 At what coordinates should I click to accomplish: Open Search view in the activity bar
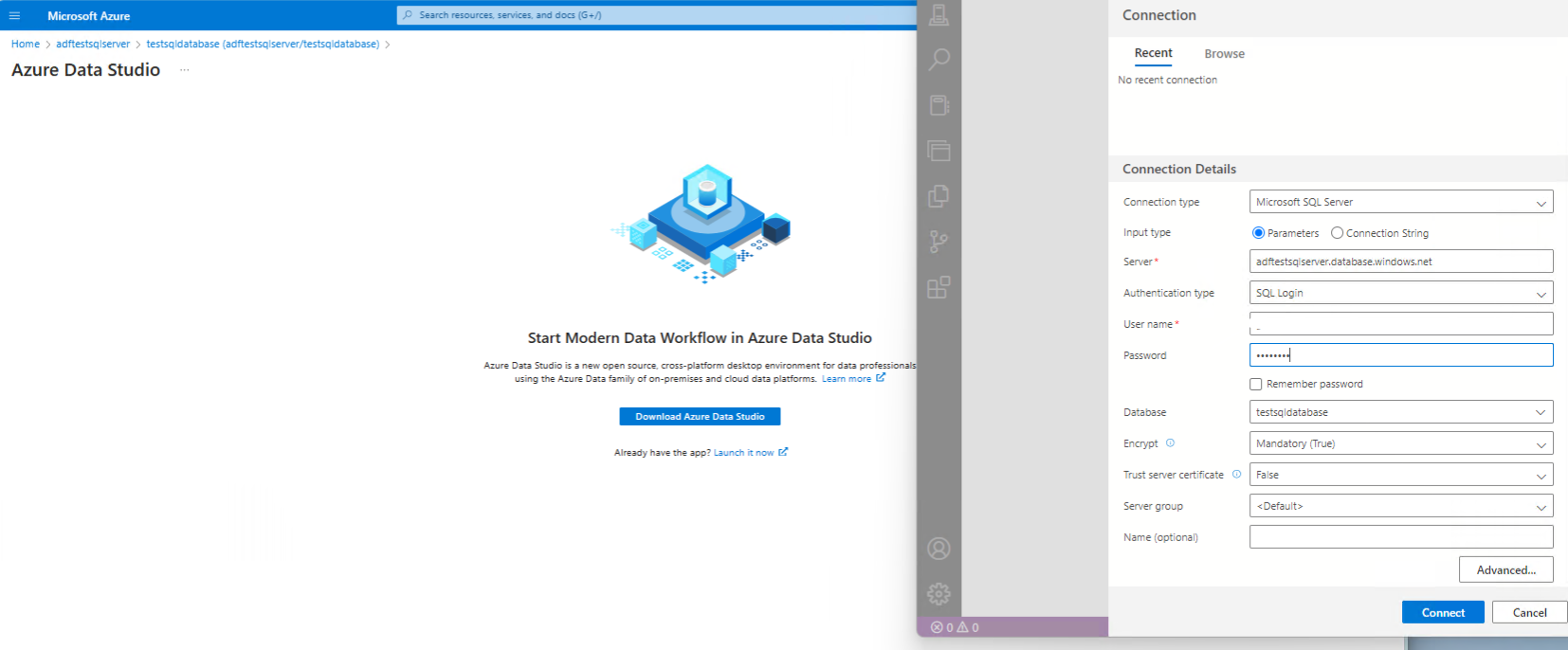[939, 60]
